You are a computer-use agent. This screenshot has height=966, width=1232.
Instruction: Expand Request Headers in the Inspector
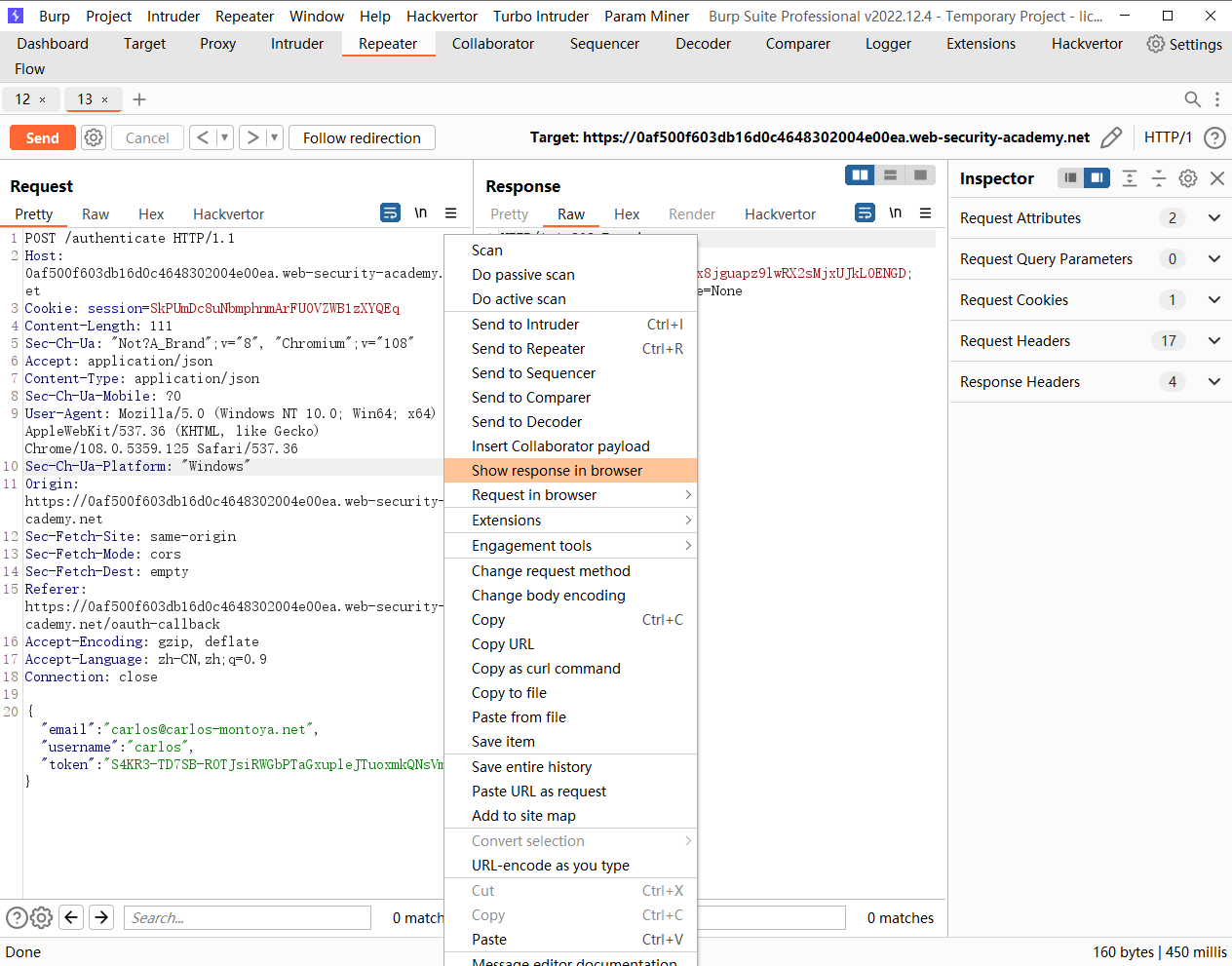point(1213,340)
